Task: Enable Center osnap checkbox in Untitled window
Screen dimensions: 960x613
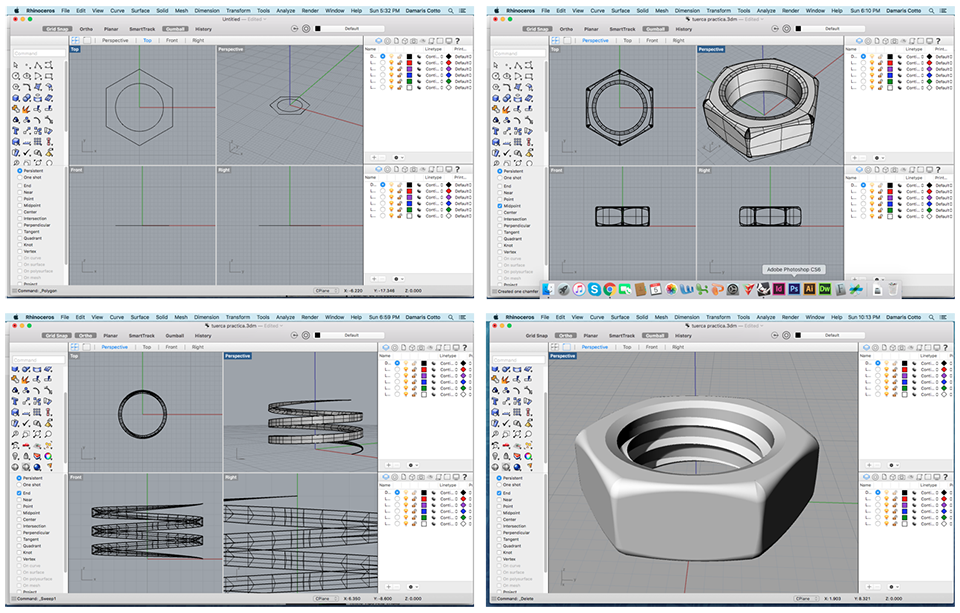Action: tap(20, 212)
